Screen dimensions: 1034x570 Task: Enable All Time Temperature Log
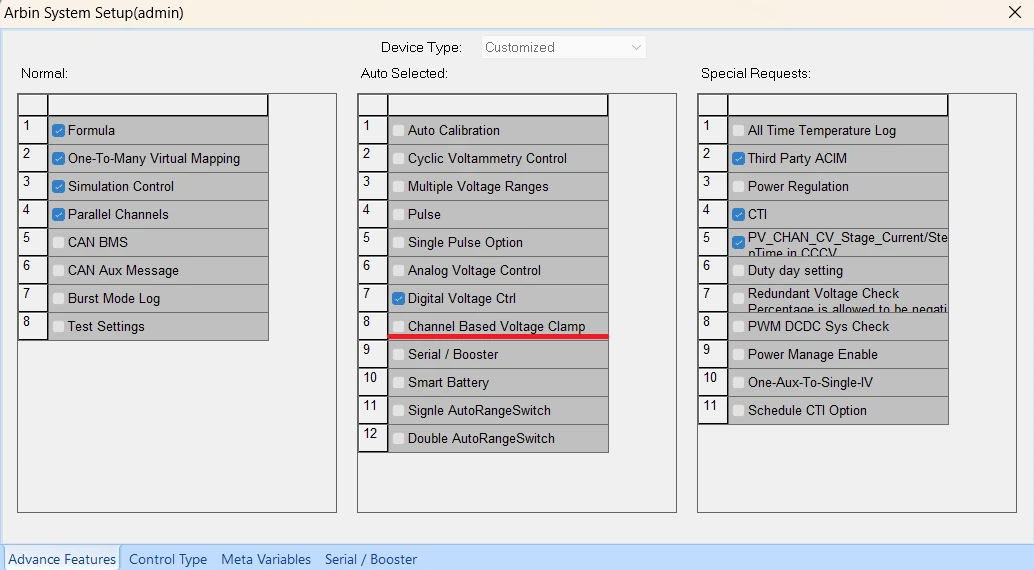click(739, 131)
